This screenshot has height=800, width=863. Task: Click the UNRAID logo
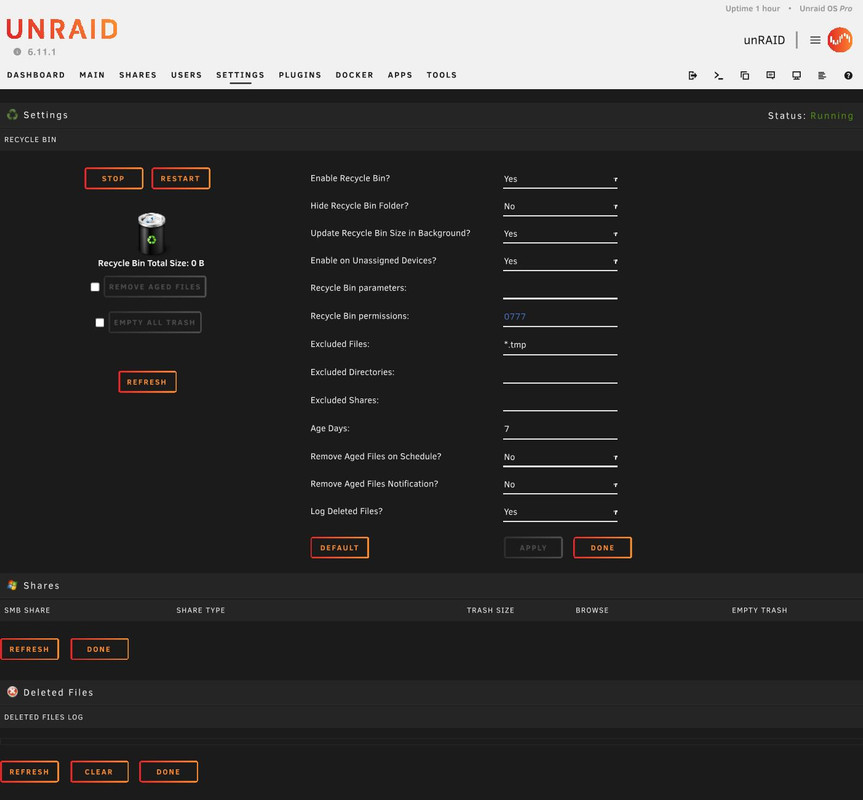click(x=62, y=29)
